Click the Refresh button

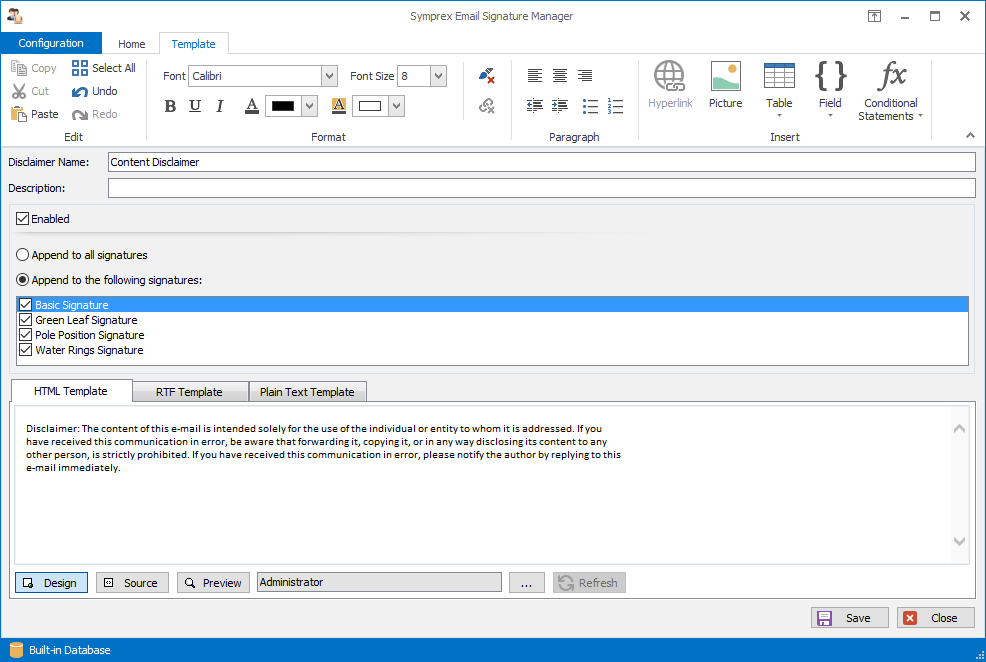589,583
